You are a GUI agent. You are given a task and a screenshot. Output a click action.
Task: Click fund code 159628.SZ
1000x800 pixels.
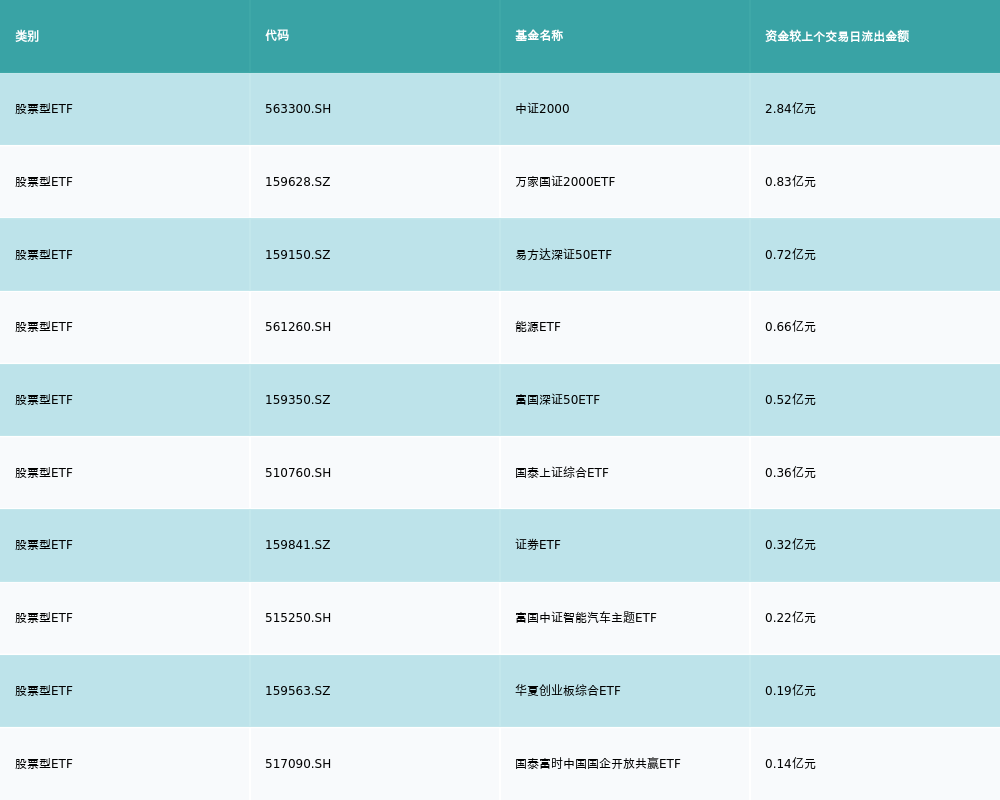[x=297, y=182]
